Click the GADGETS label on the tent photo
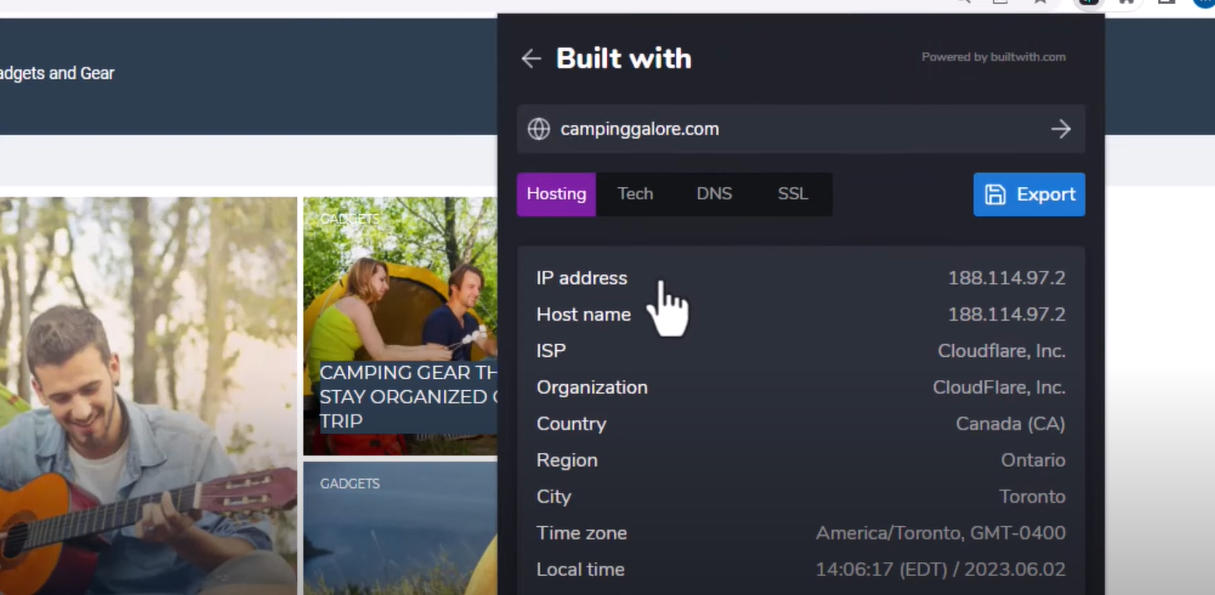The height and width of the screenshot is (595, 1215). coord(350,218)
